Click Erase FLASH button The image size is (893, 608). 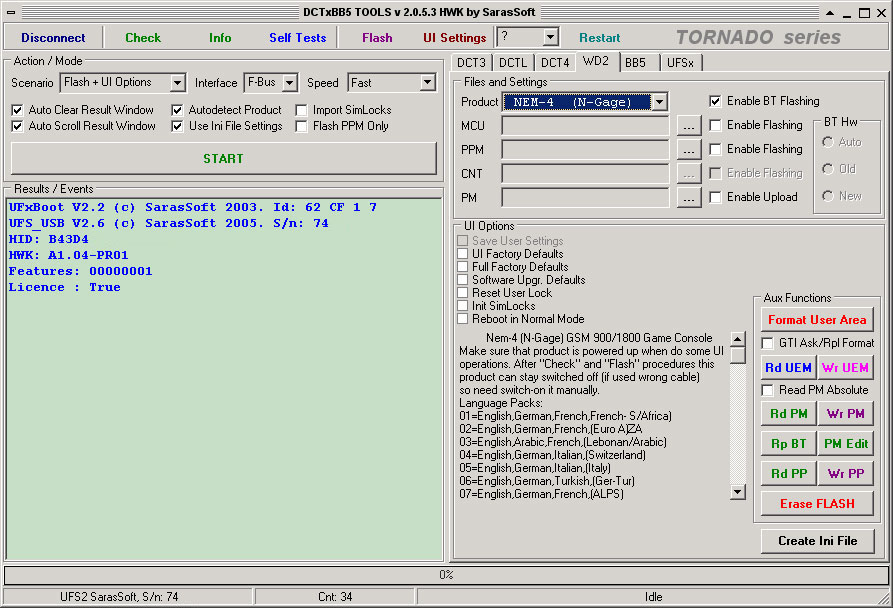(817, 504)
